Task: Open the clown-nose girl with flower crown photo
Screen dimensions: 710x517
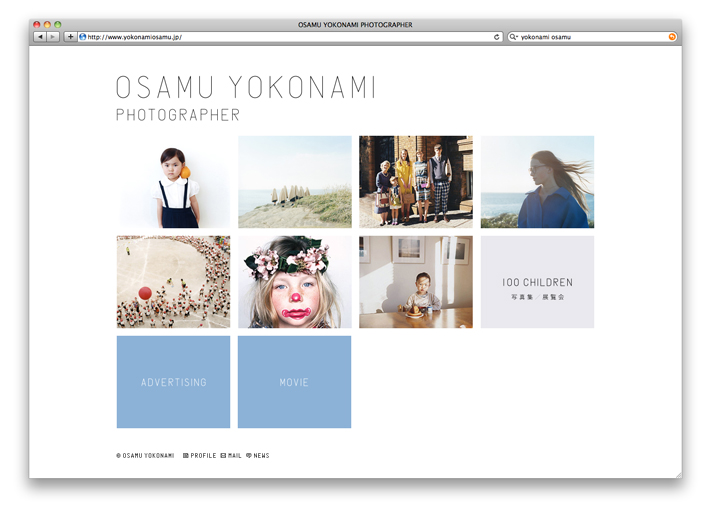Action: coord(294,282)
